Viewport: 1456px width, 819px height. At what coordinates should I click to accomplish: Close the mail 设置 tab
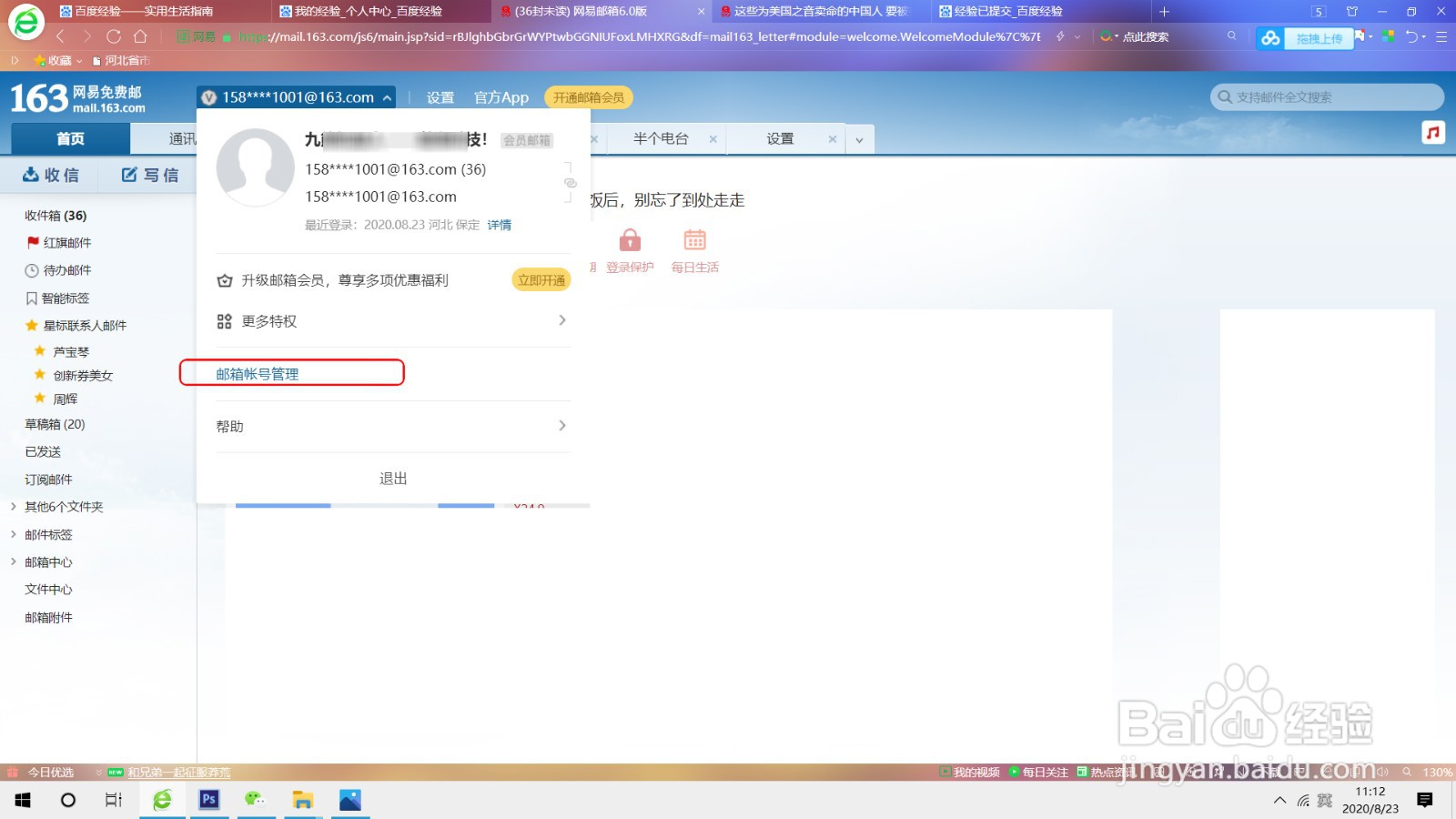832,139
